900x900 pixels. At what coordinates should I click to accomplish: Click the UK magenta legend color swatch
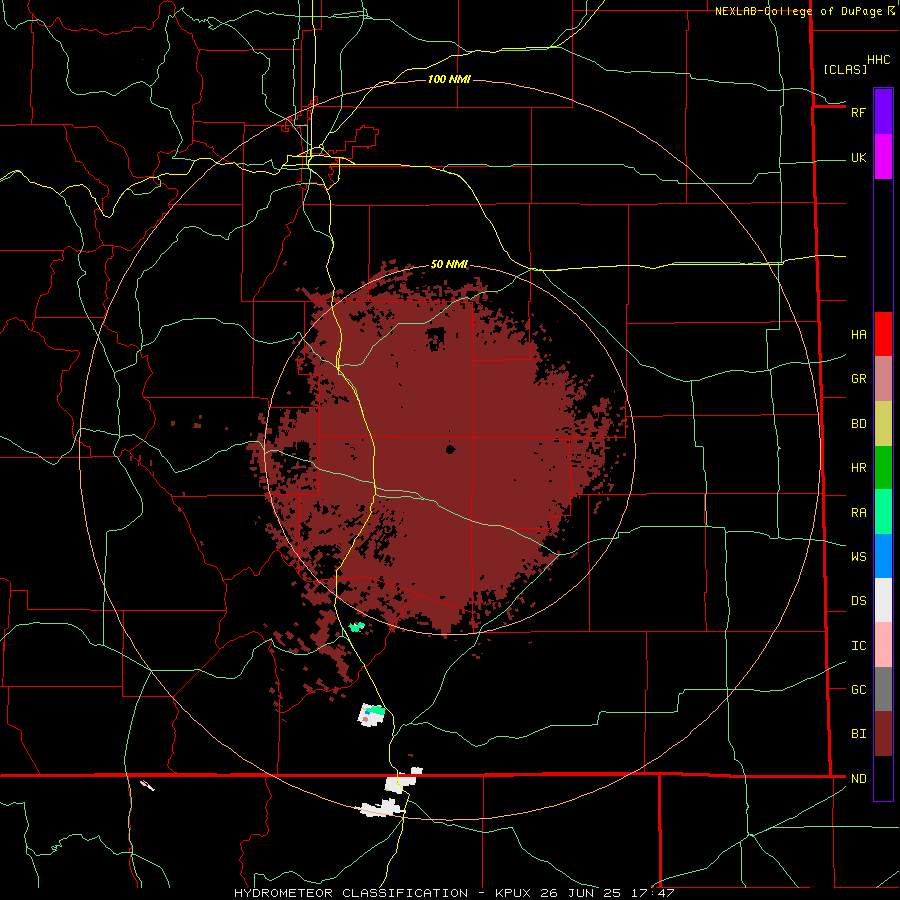pyautogui.click(x=883, y=157)
